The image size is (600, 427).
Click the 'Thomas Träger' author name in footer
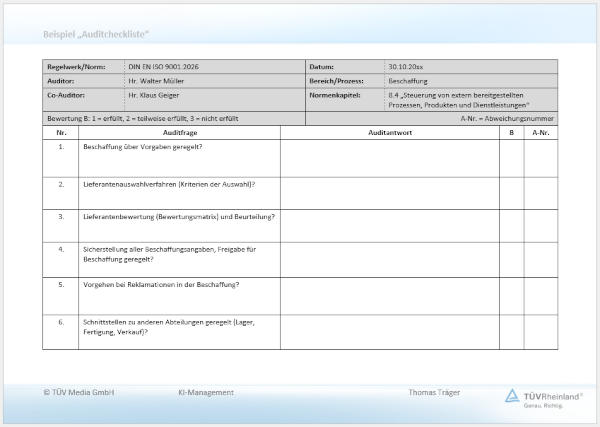click(x=434, y=392)
